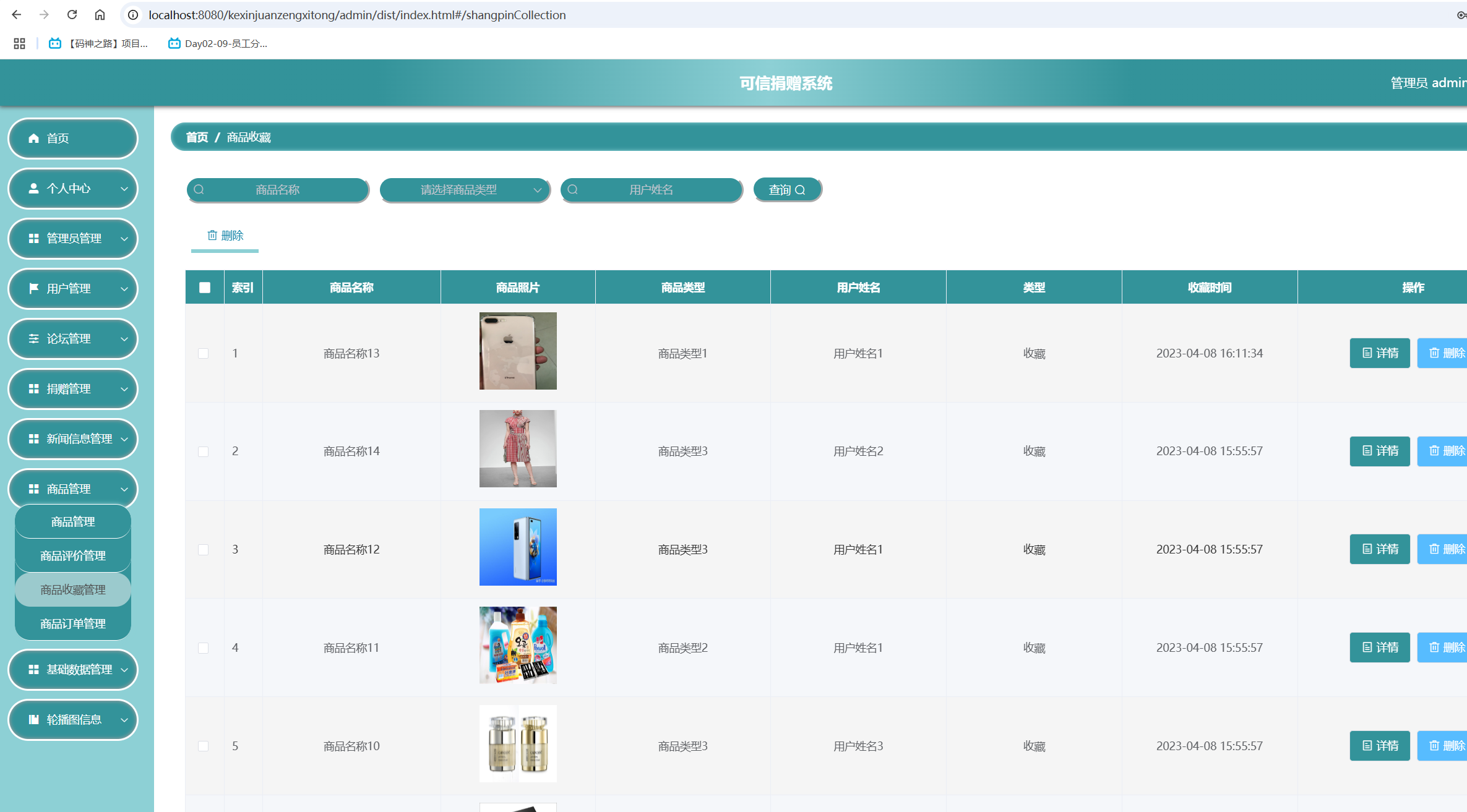
Task: Open the Day02-09-员工分 bookmark
Action: click(218, 43)
